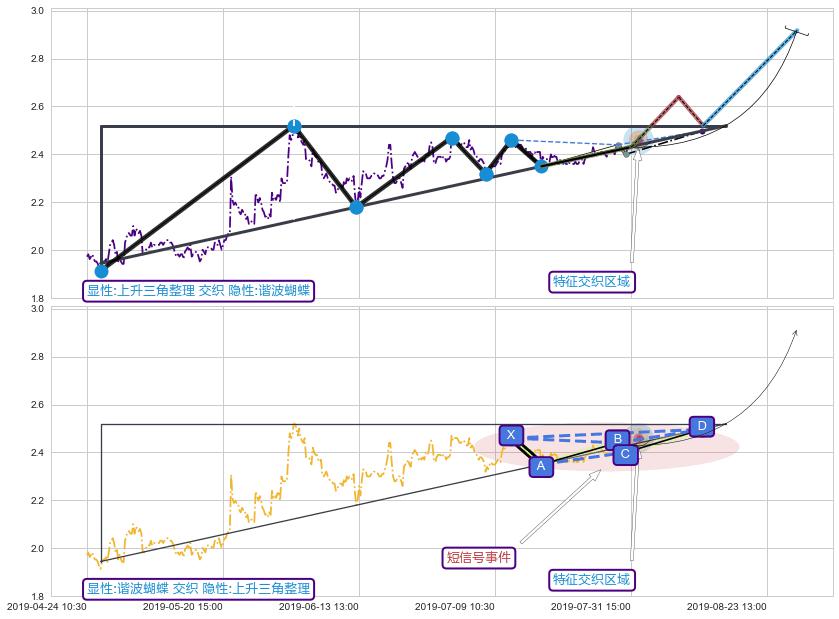This screenshot has width=839, height=619.
Task: Click the lowest blue circle near 1.9
Action: (x=101, y=271)
